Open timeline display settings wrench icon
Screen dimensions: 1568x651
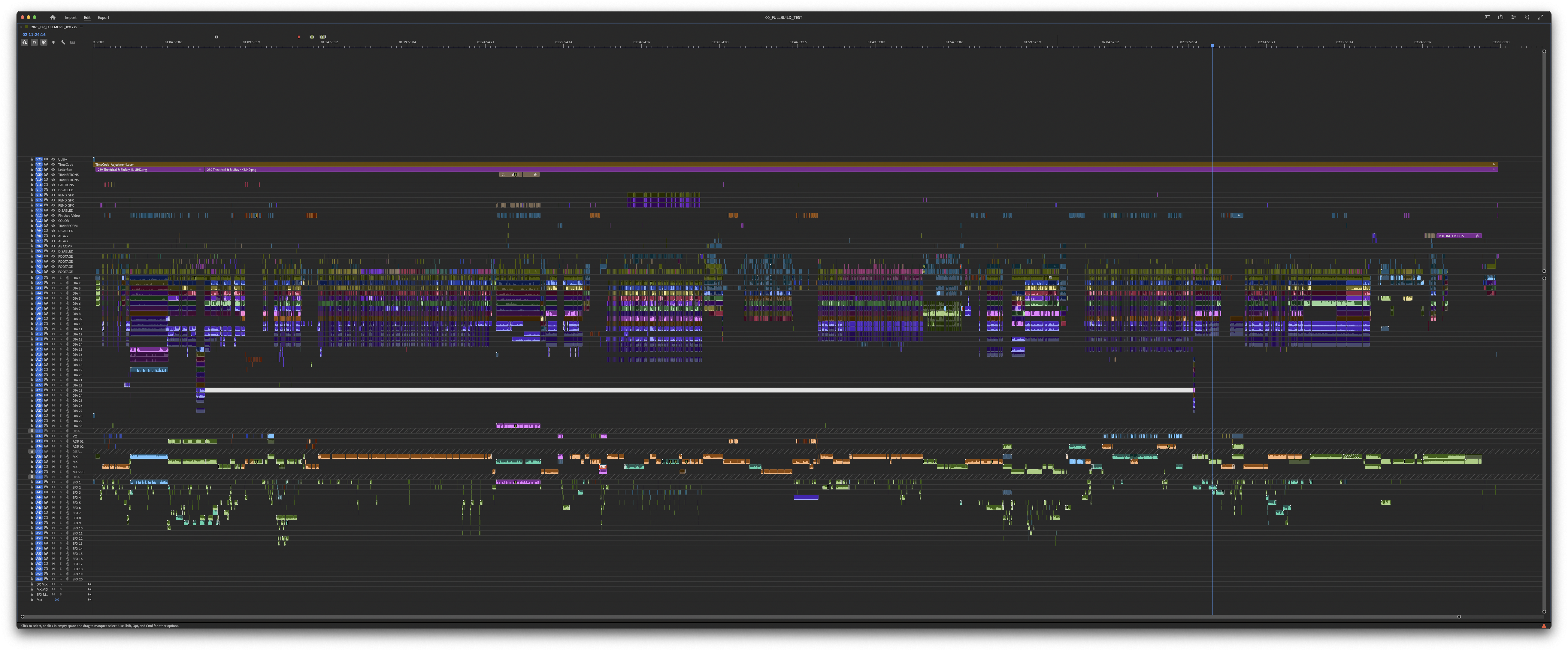click(63, 43)
